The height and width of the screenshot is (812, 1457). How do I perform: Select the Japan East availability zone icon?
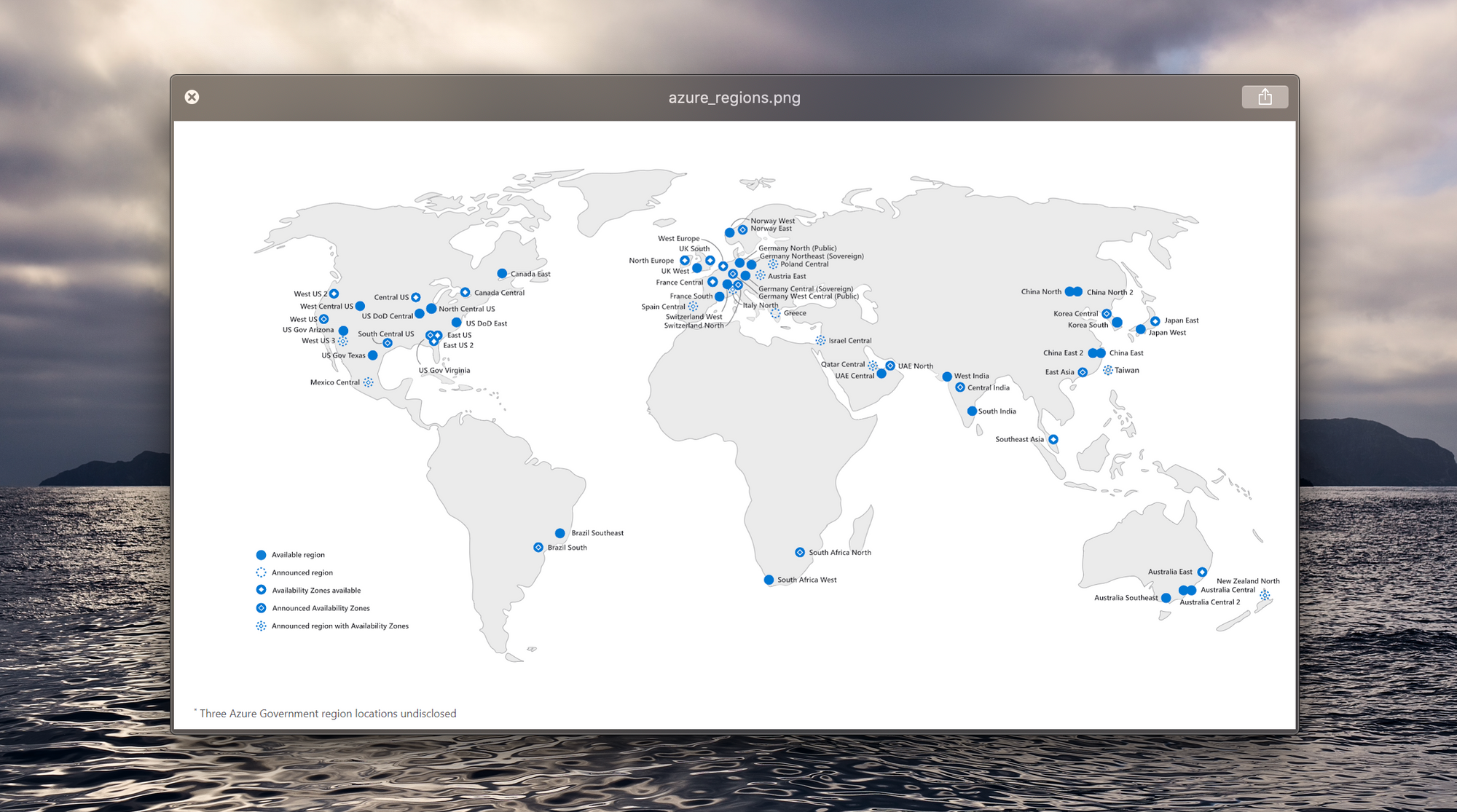click(x=1155, y=321)
